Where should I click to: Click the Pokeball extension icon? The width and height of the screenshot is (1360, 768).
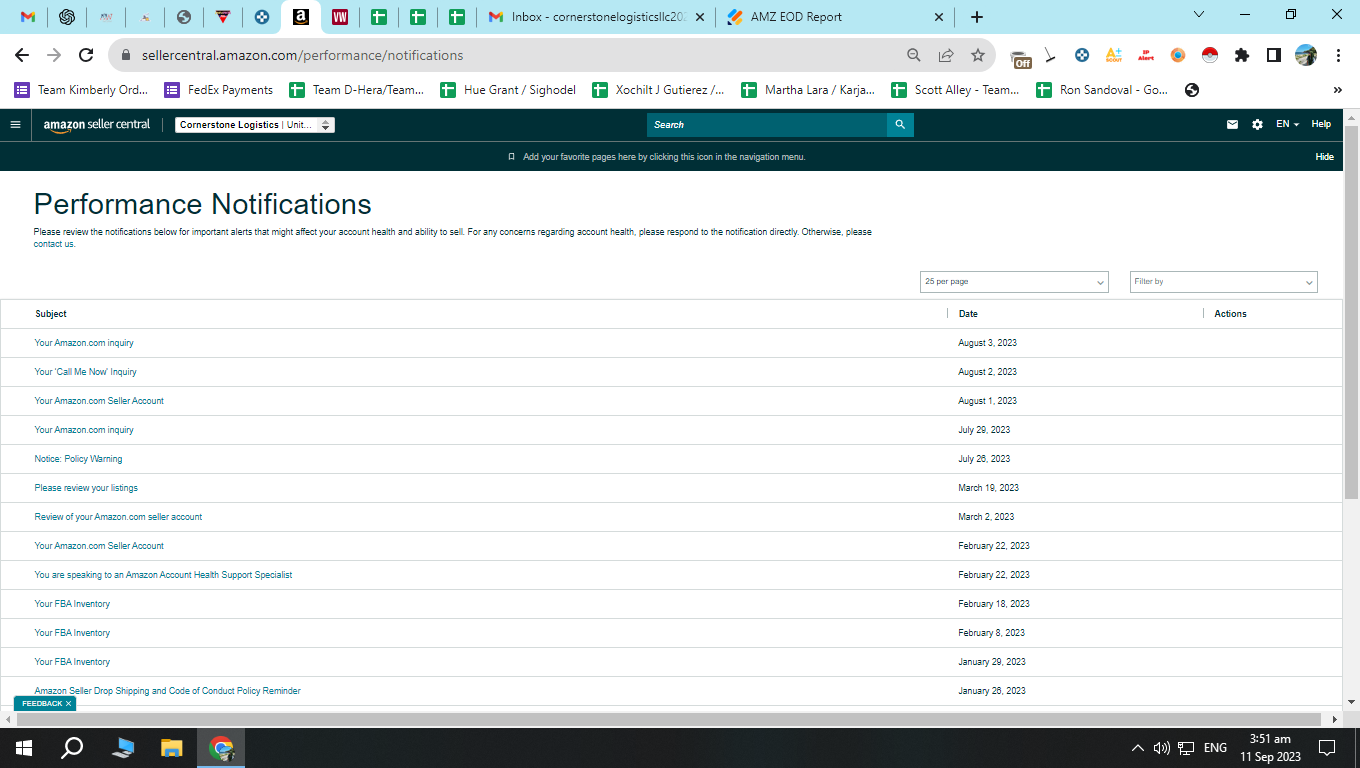pyautogui.click(x=1210, y=56)
